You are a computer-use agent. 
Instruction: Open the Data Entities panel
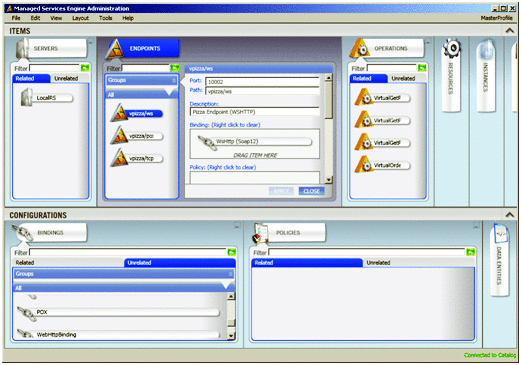499,260
